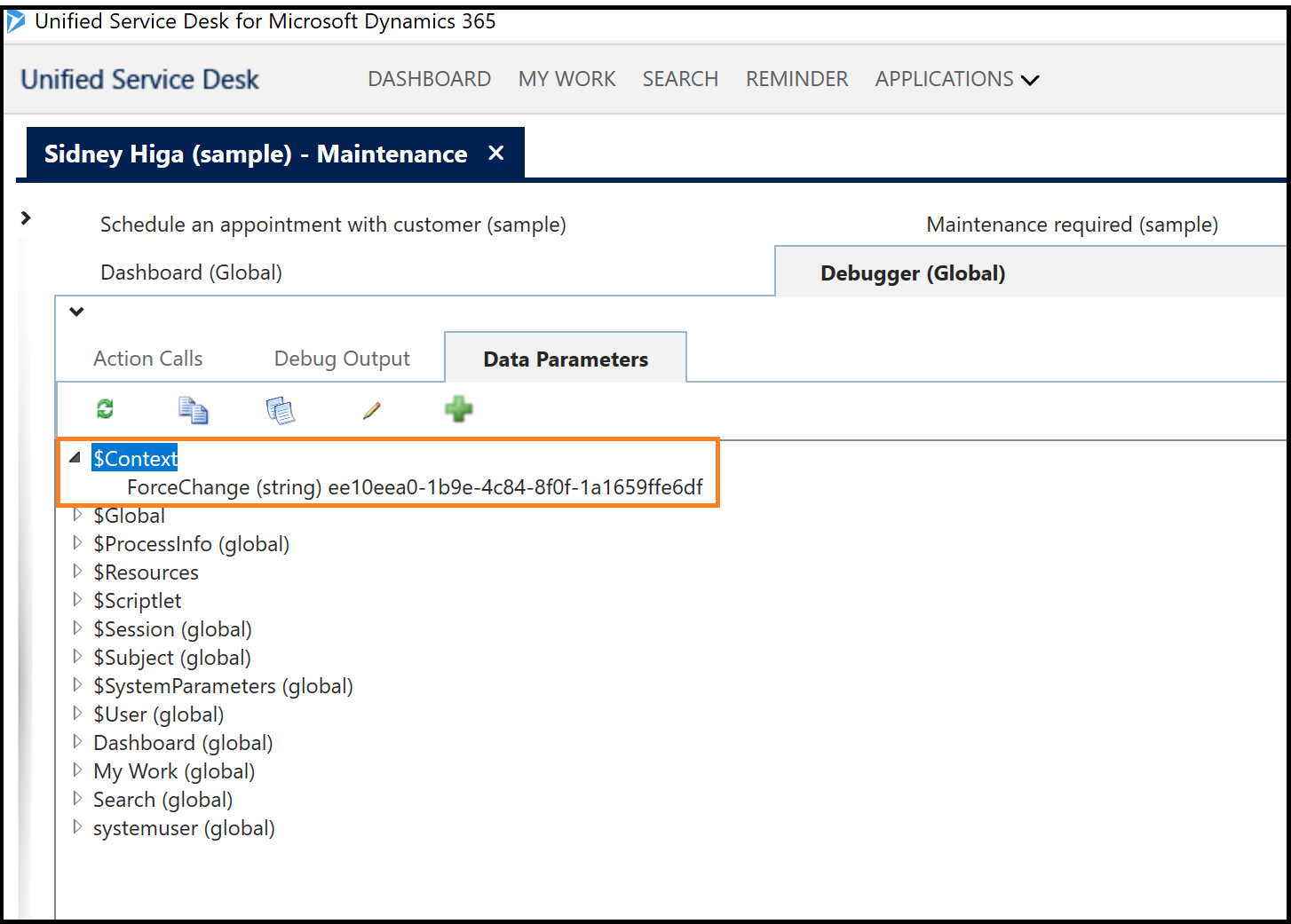This screenshot has width=1291, height=924.
Task: Expand the $Global tree node
Action: [77, 515]
